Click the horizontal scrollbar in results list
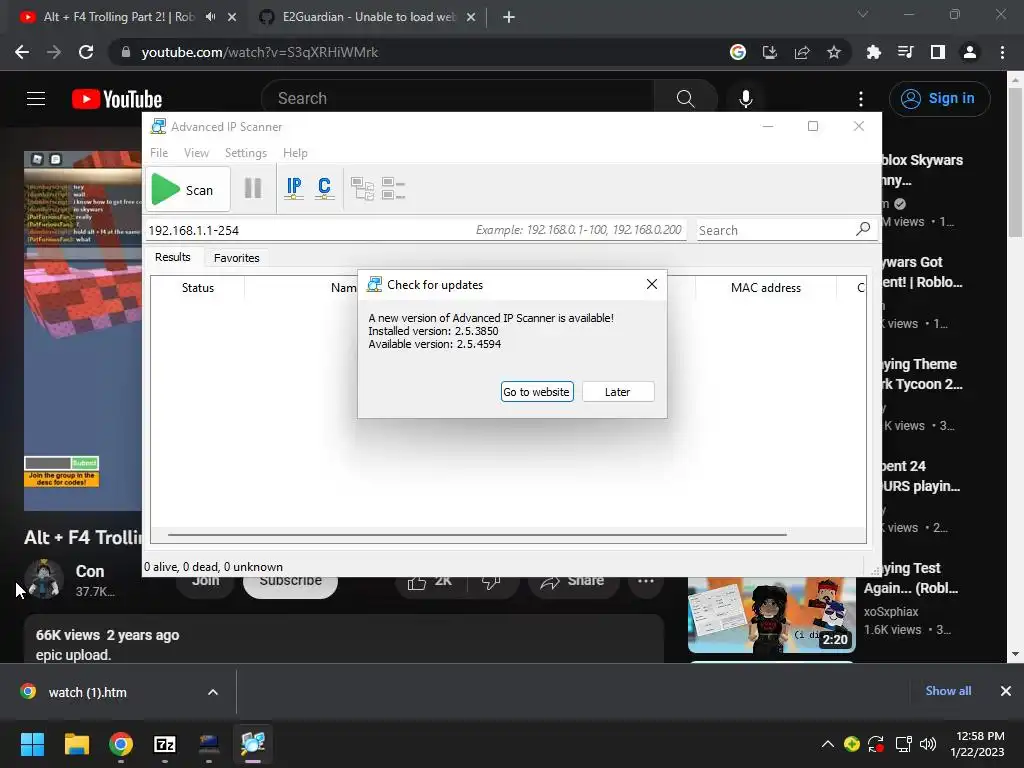 point(477,534)
